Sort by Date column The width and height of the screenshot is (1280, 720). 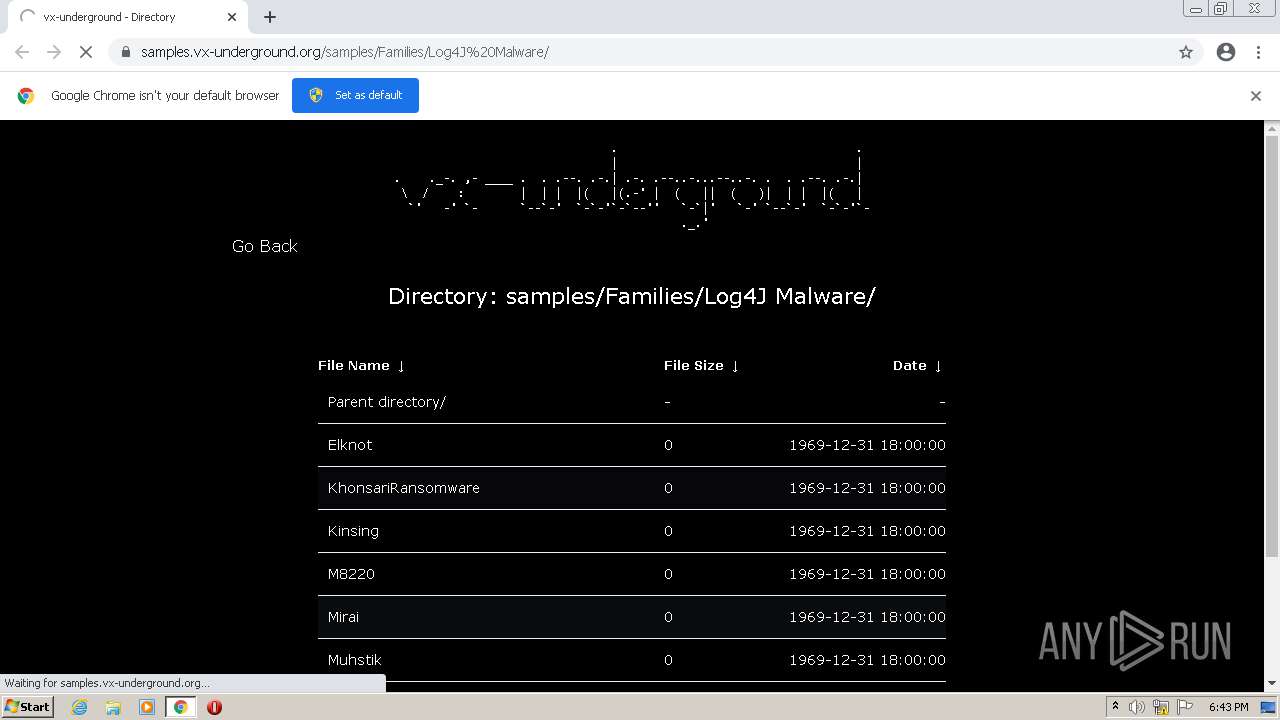click(917, 366)
